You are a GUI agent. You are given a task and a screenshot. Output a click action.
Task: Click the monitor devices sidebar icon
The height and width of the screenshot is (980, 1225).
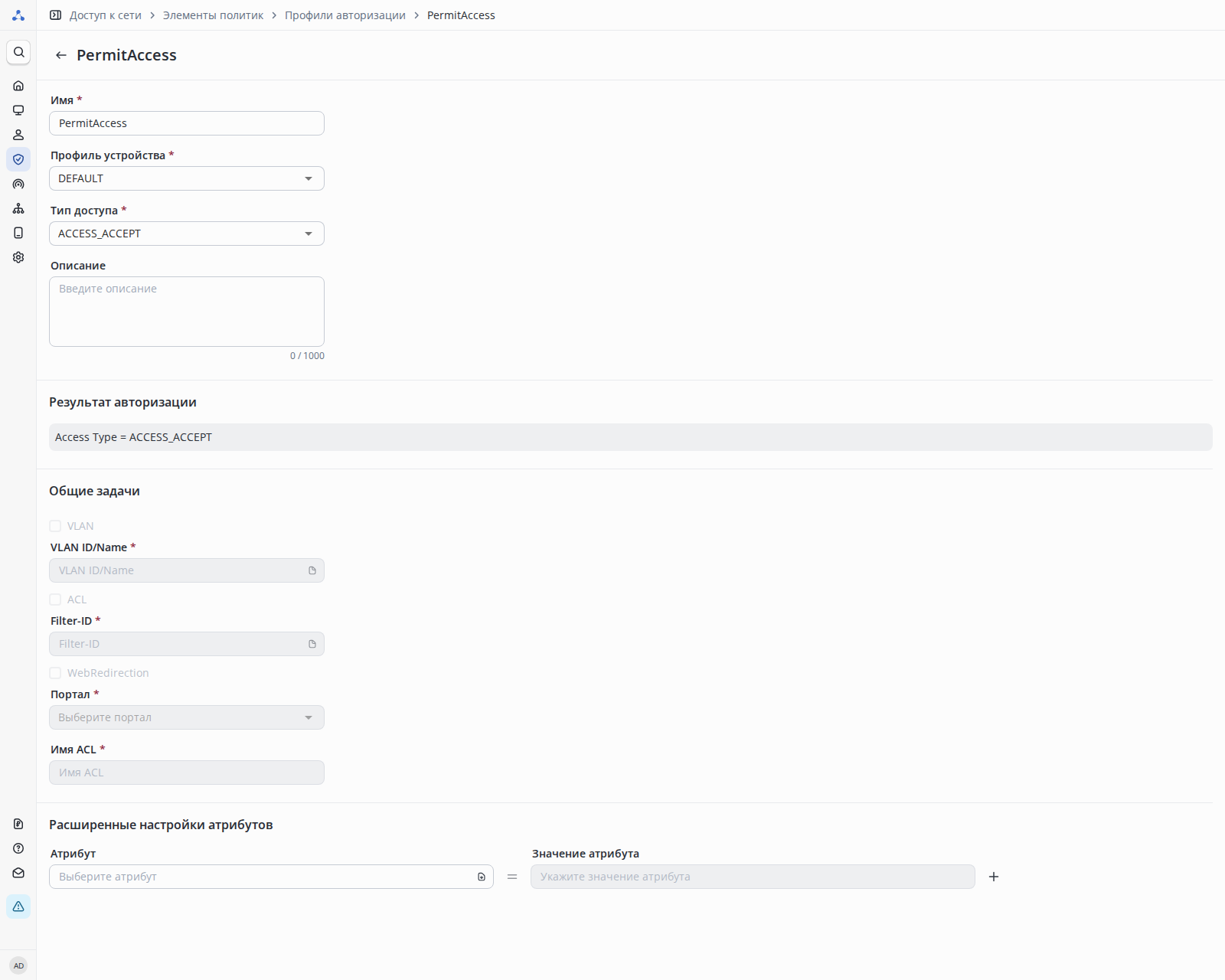point(18,110)
